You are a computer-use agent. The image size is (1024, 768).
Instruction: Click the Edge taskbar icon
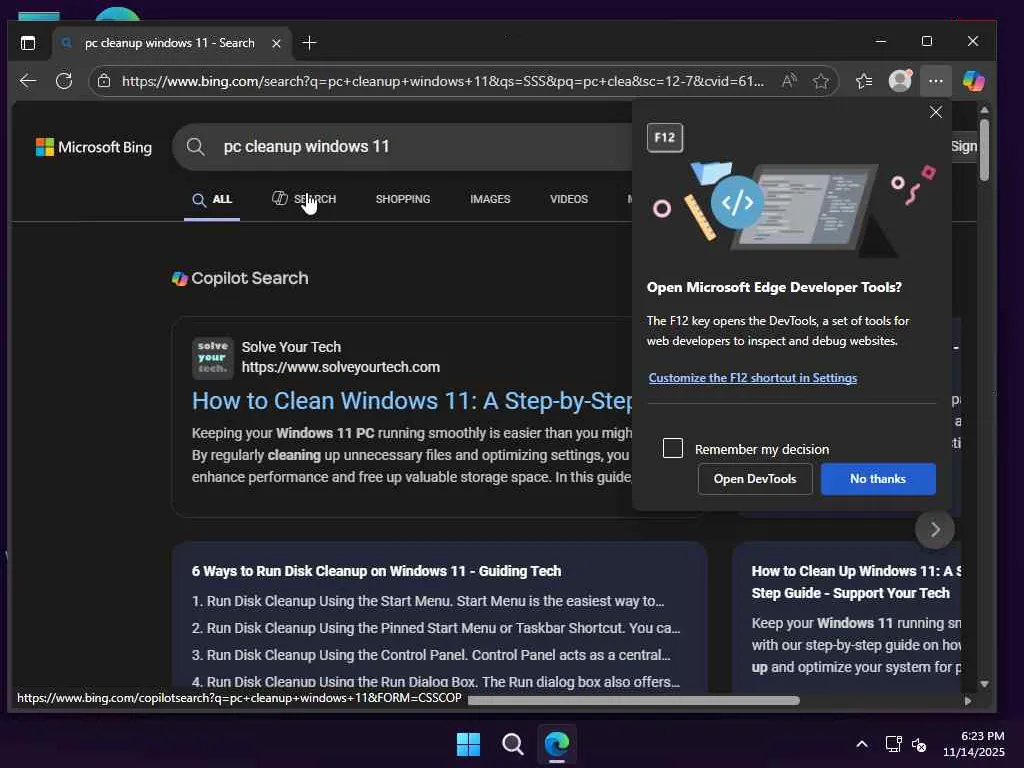pos(557,744)
